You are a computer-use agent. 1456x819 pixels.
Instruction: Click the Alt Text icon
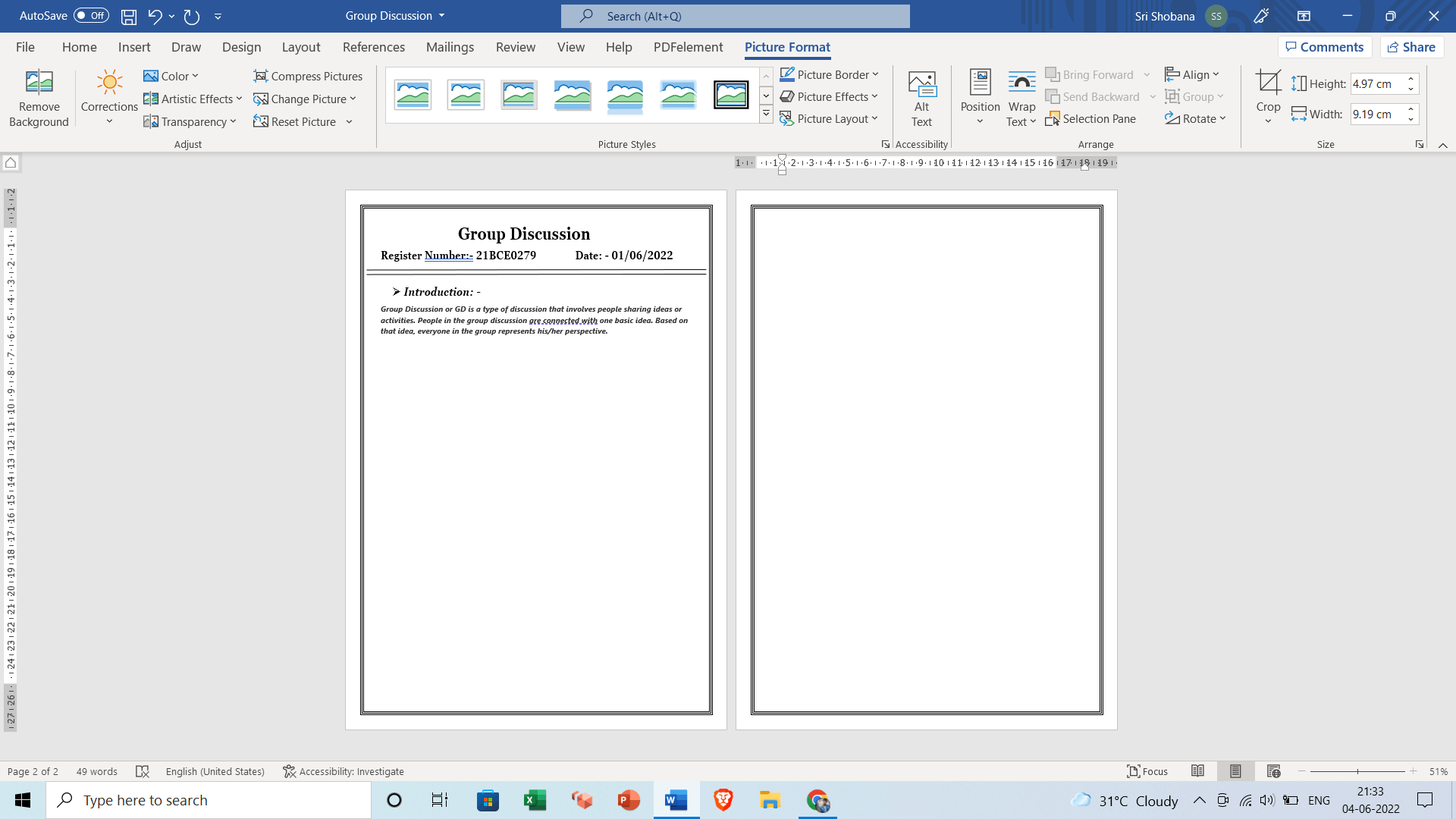point(921,83)
